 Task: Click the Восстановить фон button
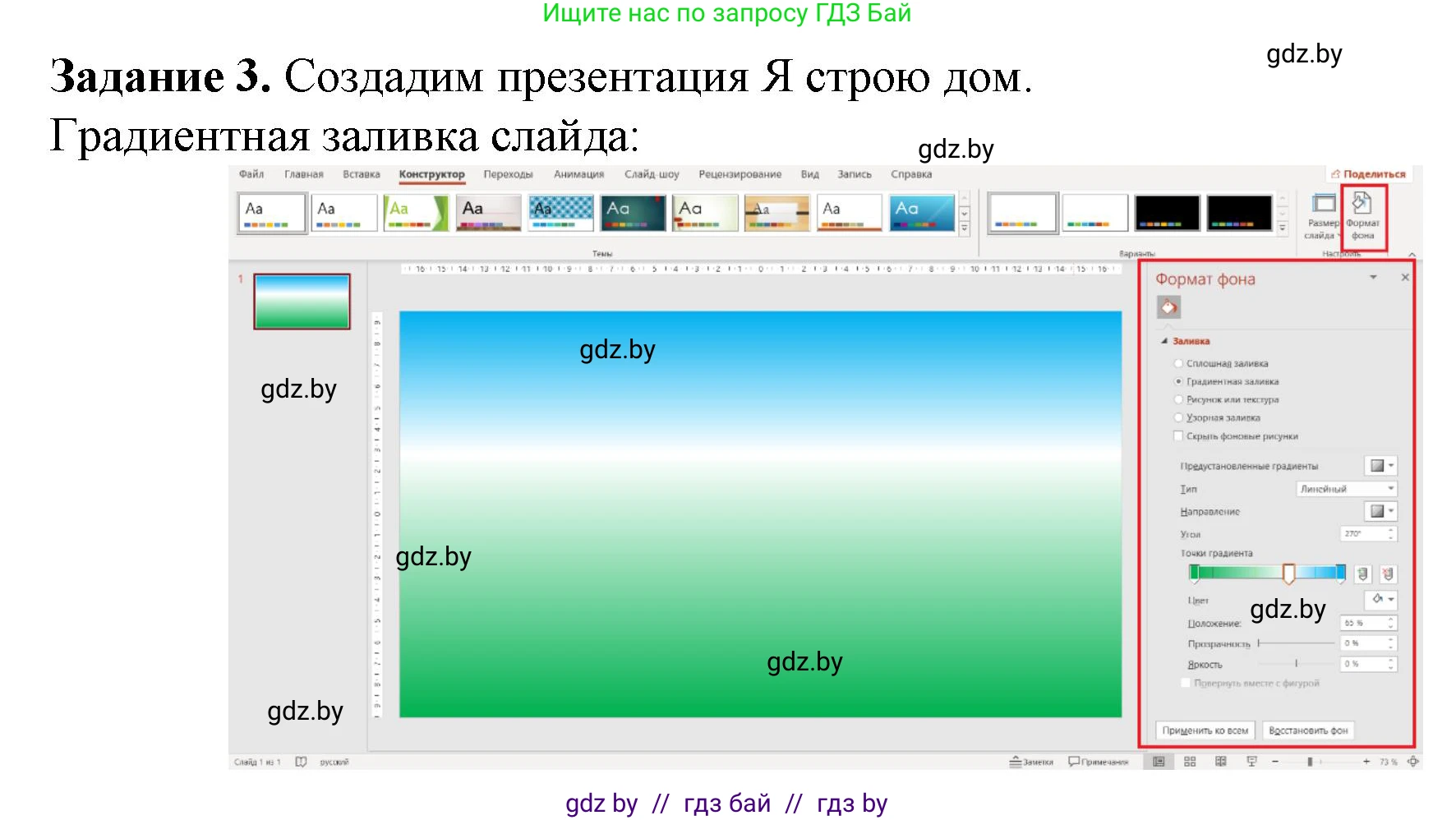click(1308, 730)
